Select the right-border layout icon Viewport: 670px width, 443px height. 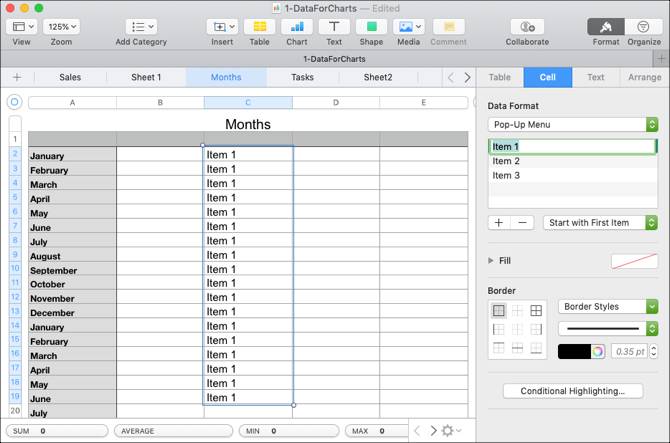pyautogui.click(x=536, y=329)
